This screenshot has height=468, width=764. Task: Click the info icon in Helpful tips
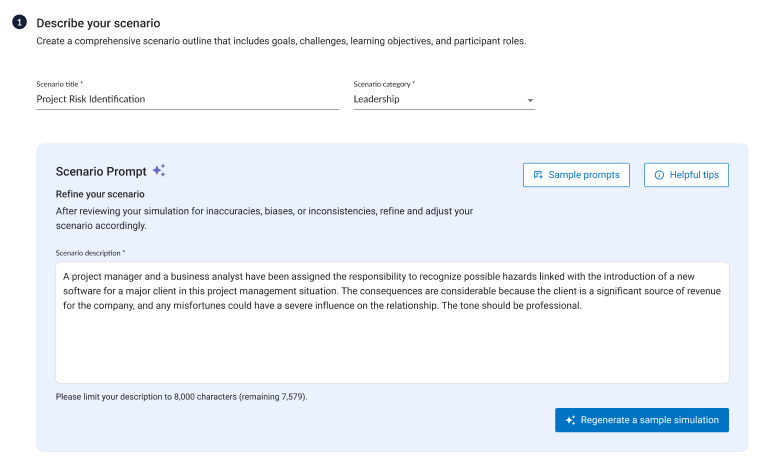(659, 175)
